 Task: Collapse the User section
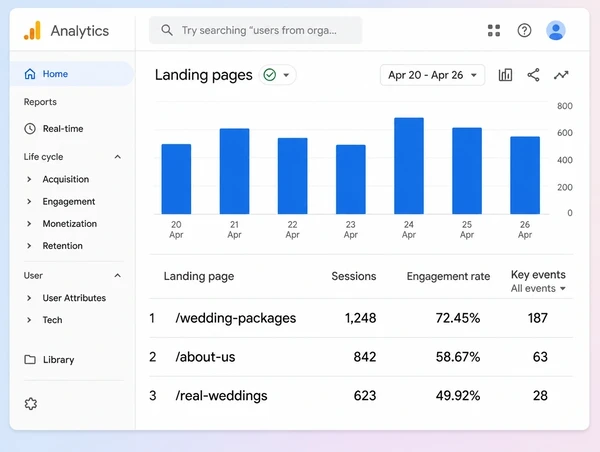118,276
